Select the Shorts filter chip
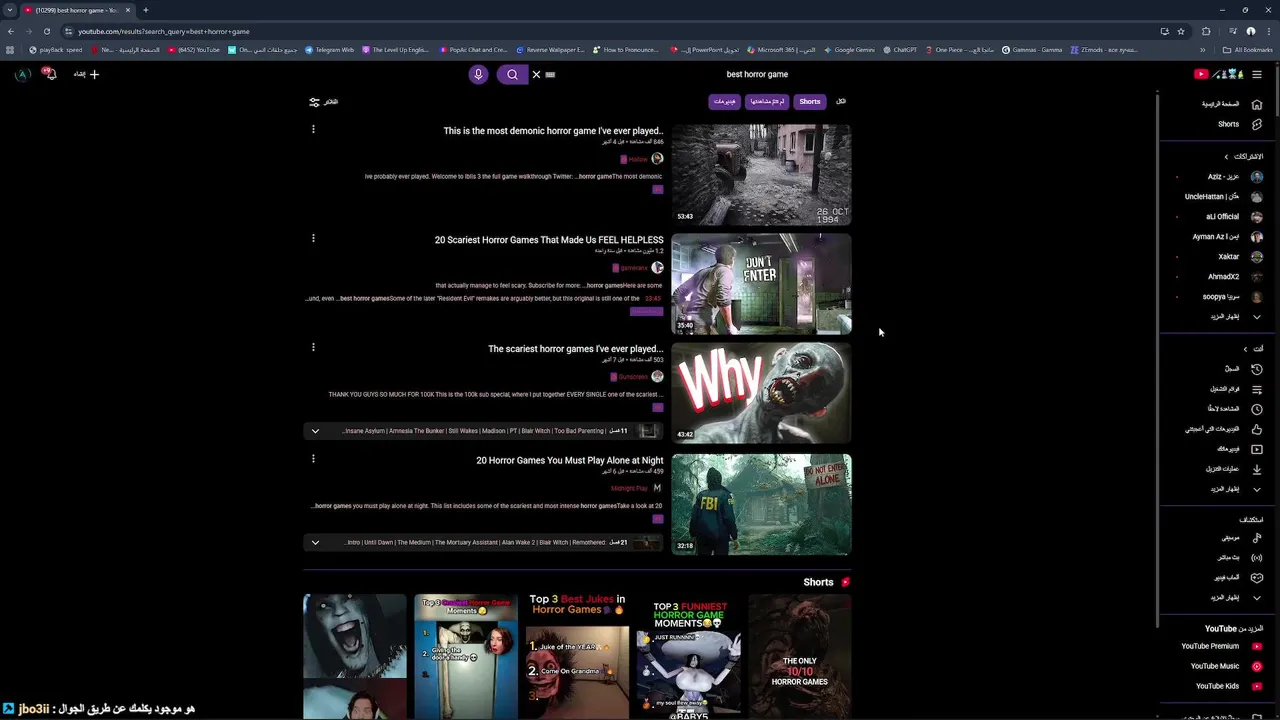This screenshot has width=1280, height=720. click(x=810, y=101)
